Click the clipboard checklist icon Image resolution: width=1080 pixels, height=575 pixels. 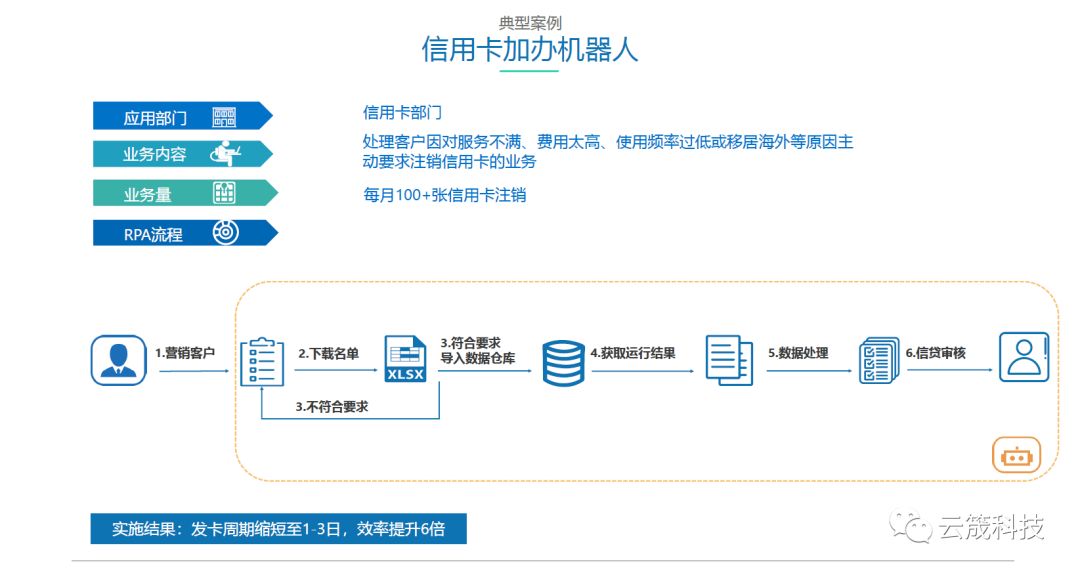[x=262, y=362]
